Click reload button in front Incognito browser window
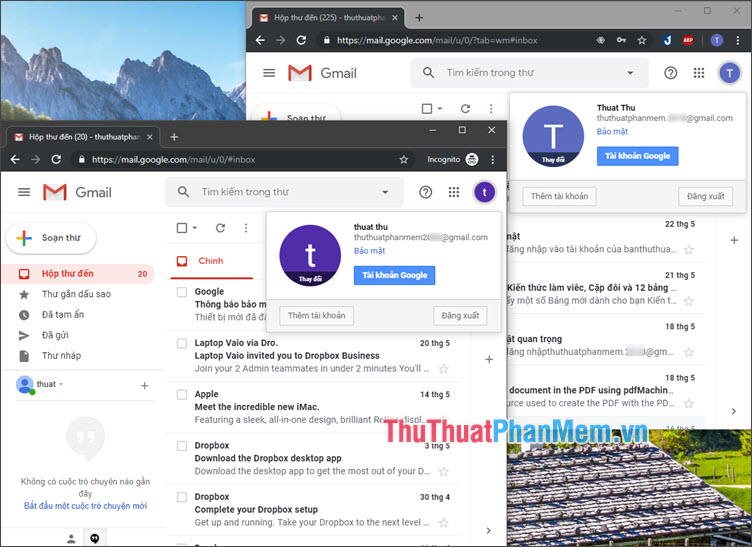The width and height of the screenshot is (752, 547). point(56,160)
